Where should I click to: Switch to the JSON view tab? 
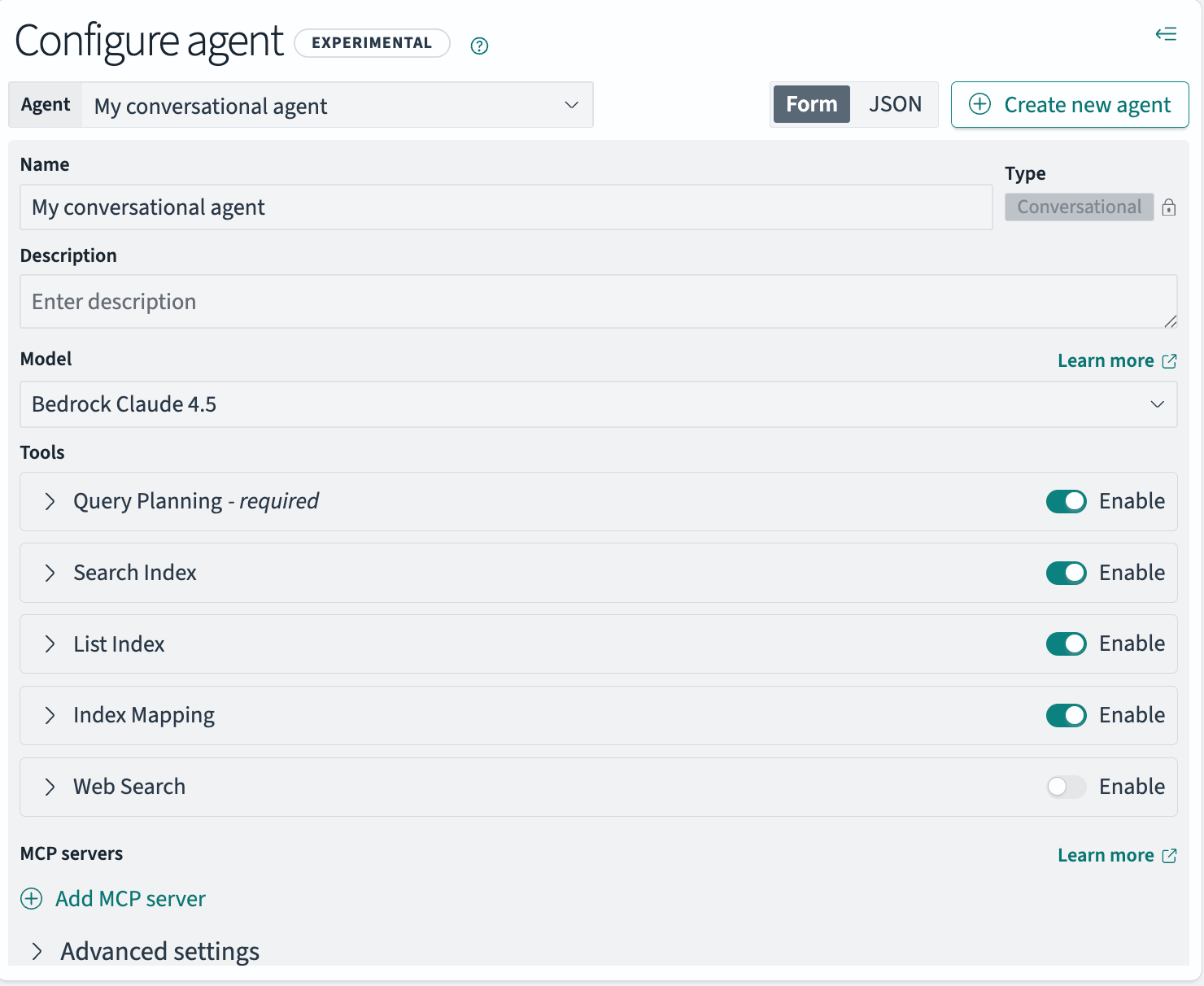pos(895,104)
